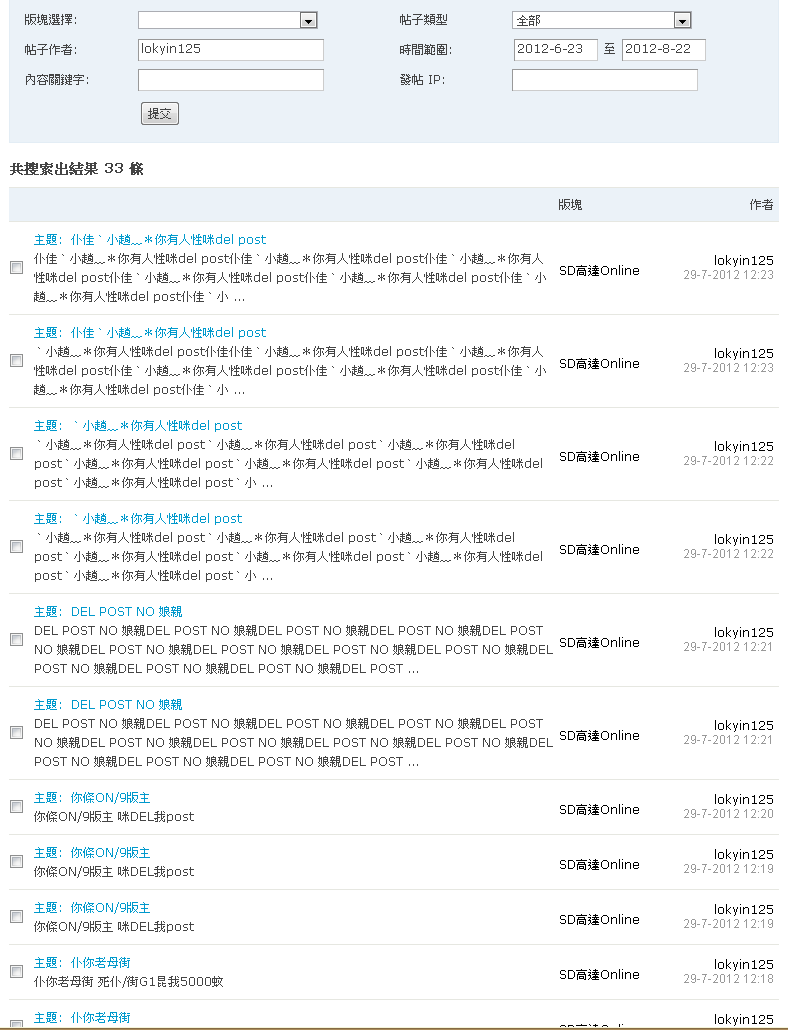Open the third result's 小越 title link
The image size is (788, 1030).
(157, 426)
